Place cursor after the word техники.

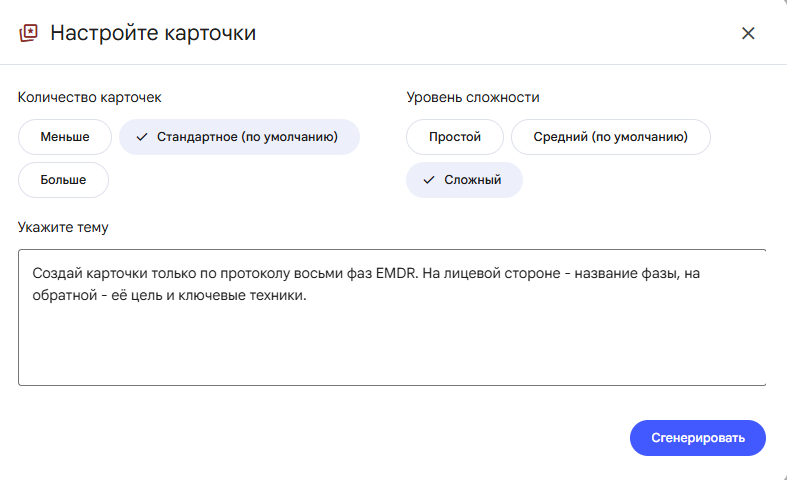[x=307, y=295]
